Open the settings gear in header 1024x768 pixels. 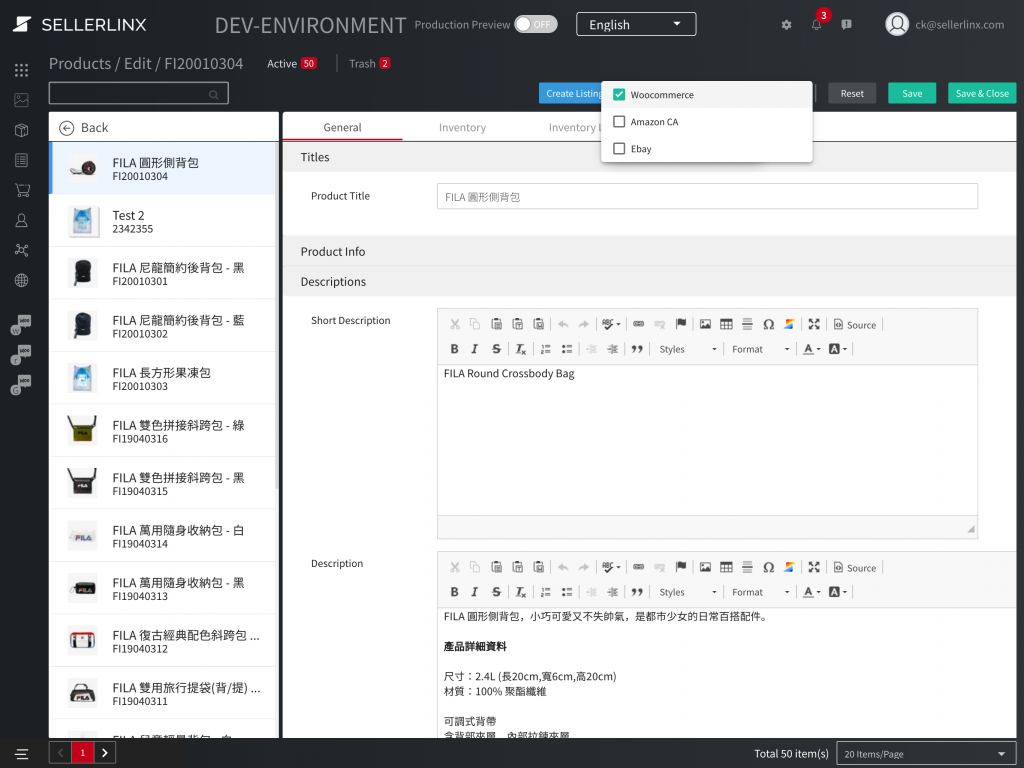(786, 25)
